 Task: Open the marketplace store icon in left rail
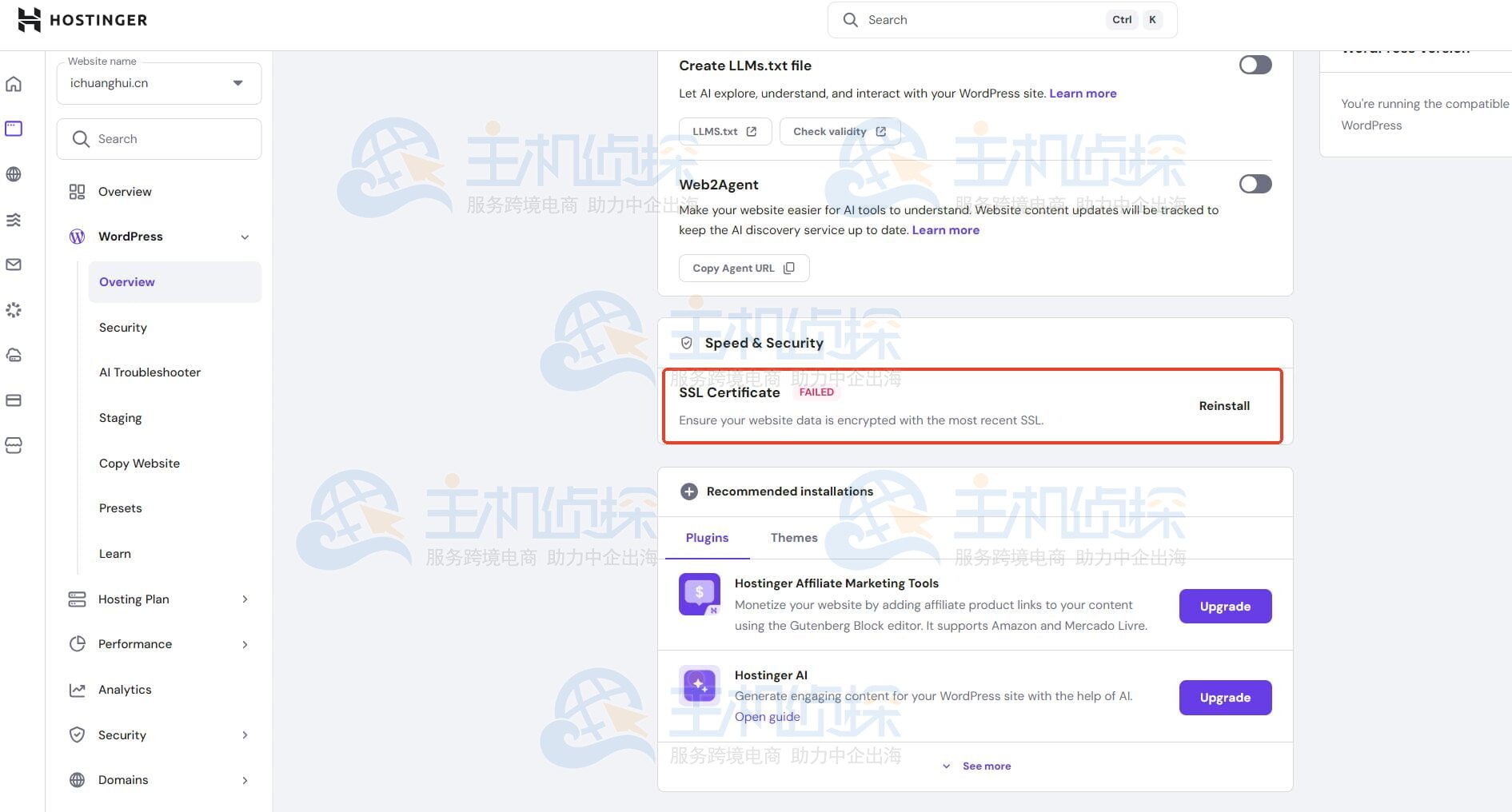click(x=14, y=446)
